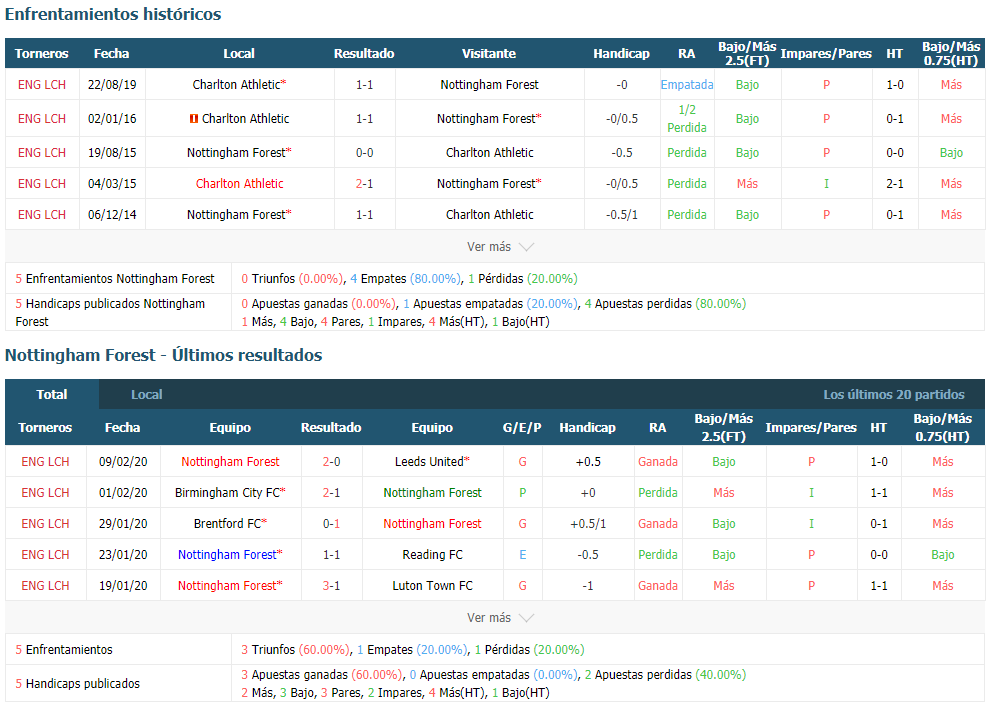Select handicap -0.5/1 in 06/12/14 row
The image size is (994, 708).
click(x=621, y=215)
